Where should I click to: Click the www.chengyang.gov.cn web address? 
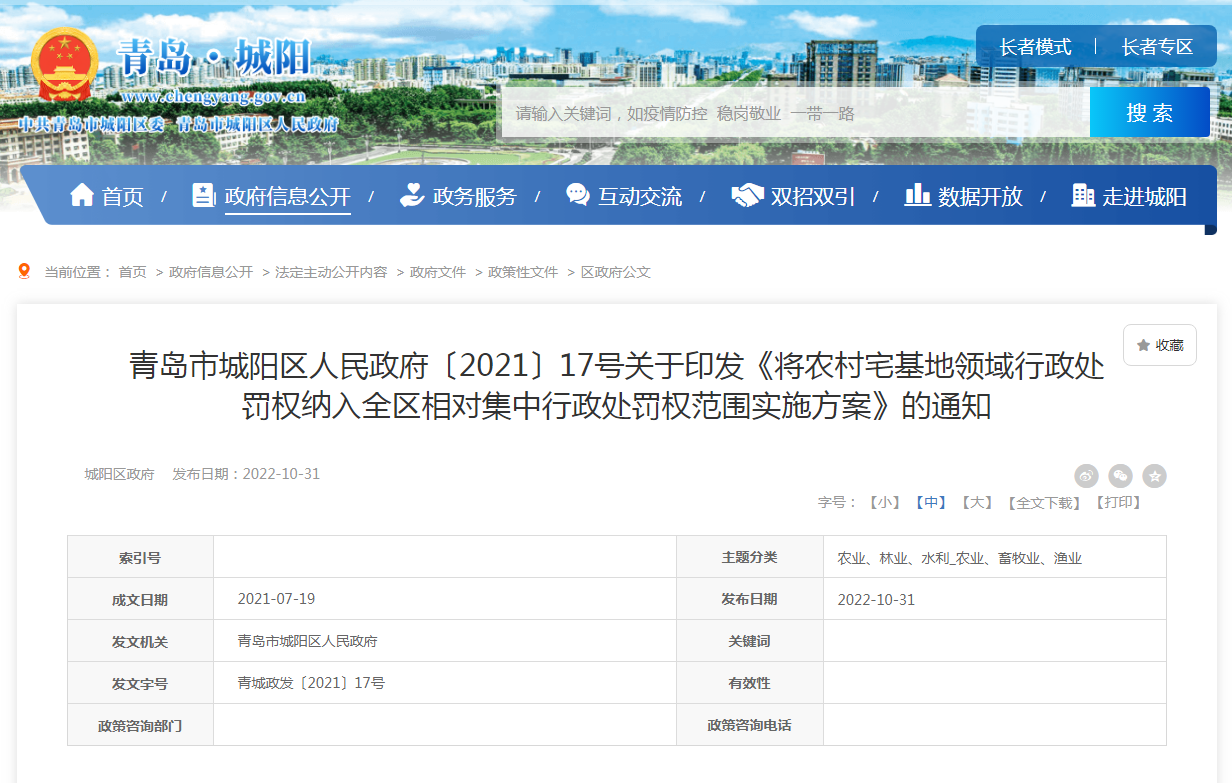(x=213, y=97)
